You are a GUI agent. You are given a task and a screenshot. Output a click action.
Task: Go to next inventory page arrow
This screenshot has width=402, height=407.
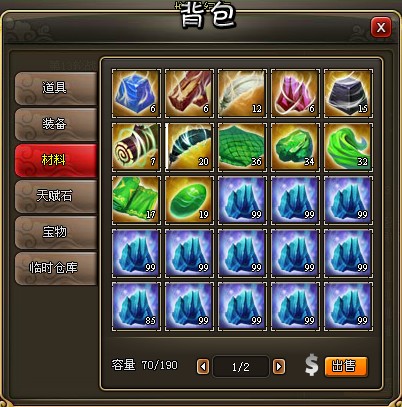point(279,367)
